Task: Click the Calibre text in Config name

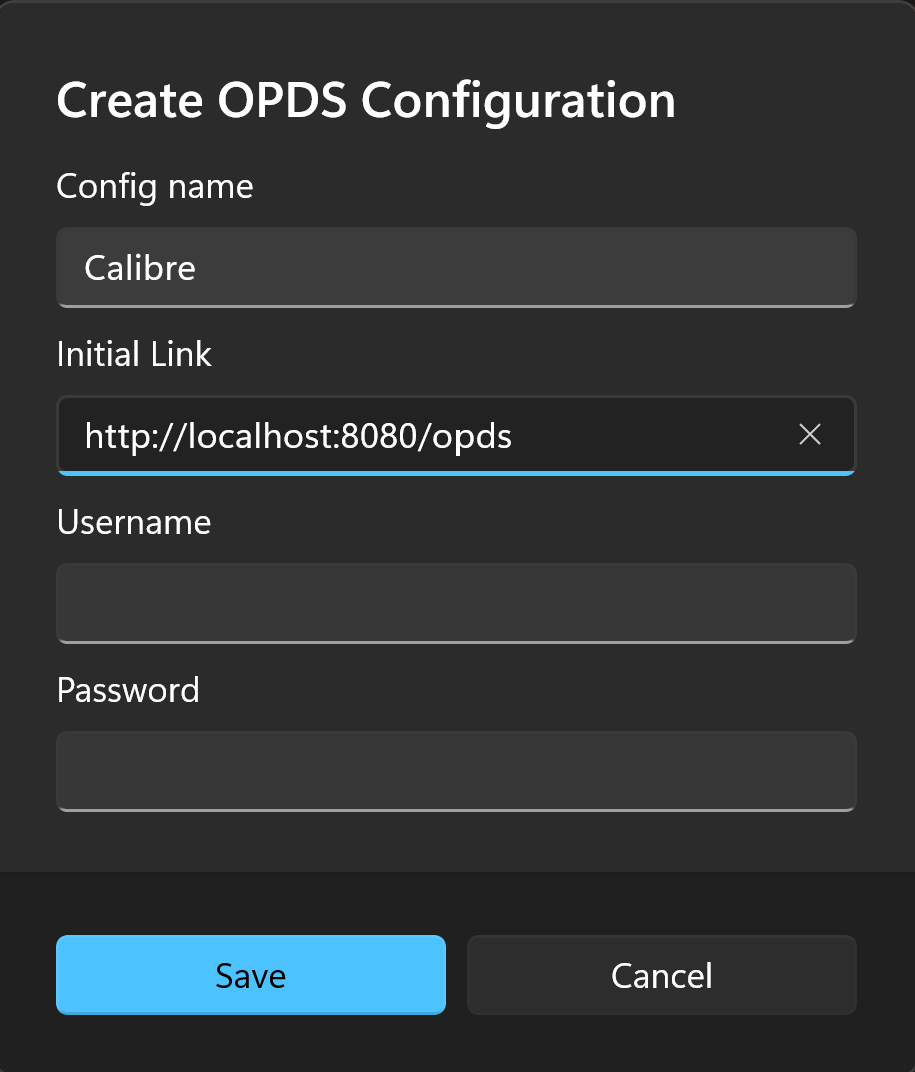Action: (140, 267)
